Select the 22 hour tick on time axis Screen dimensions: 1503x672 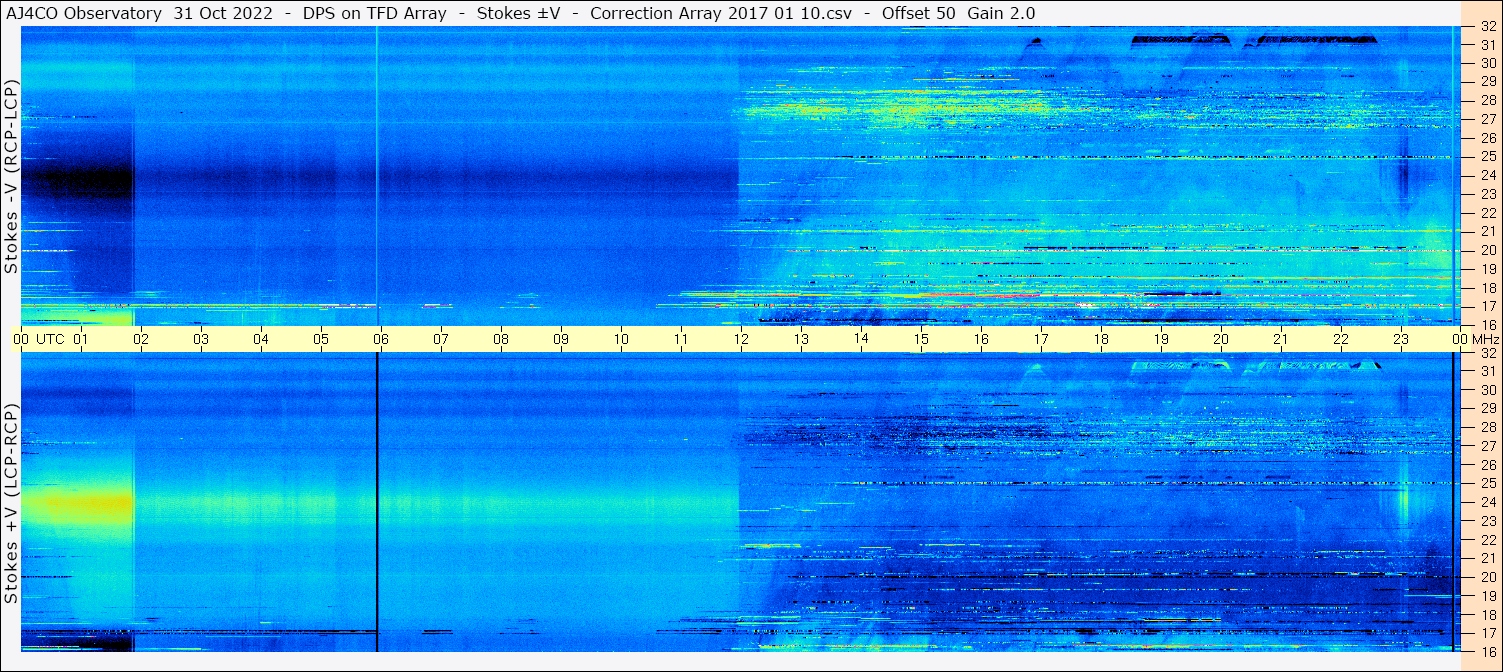[1341, 339]
